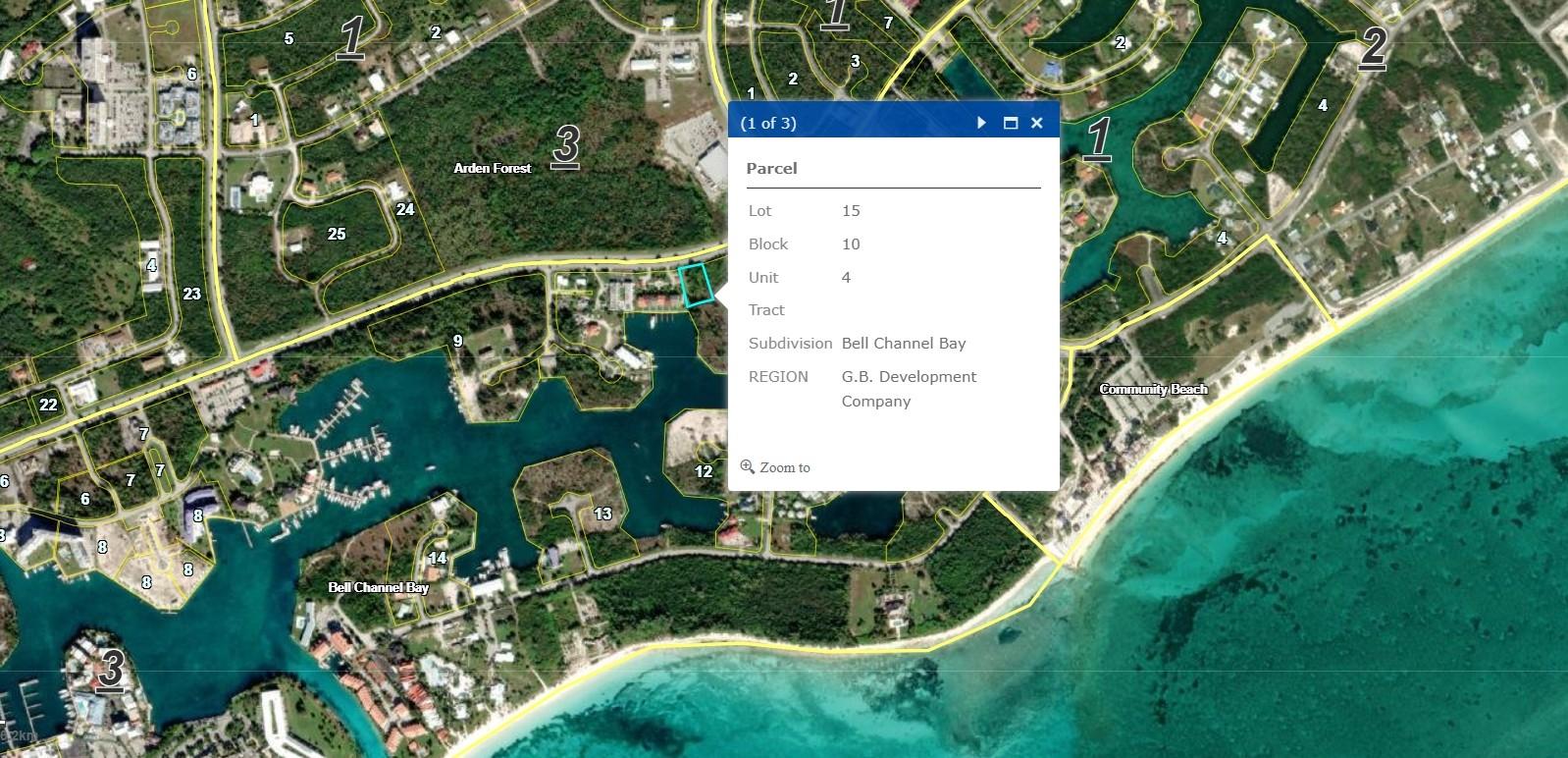The width and height of the screenshot is (1568, 758).
Task: Click the Arden Forest map label
Action: (x=492, y=168)
